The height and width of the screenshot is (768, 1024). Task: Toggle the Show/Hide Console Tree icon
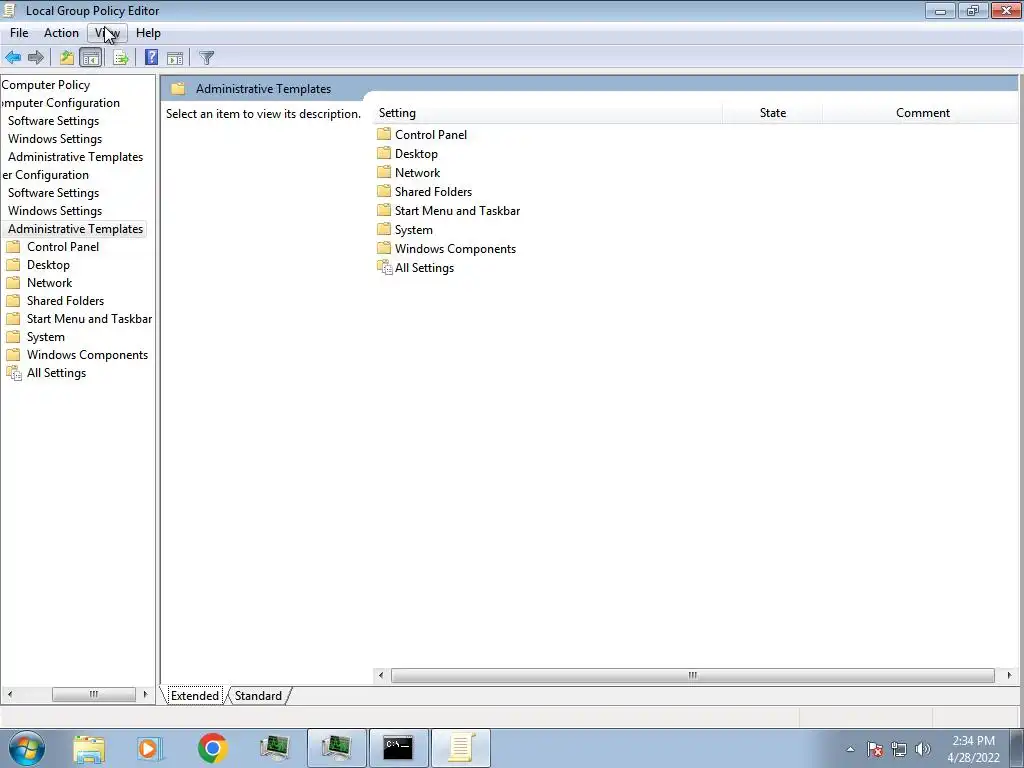(x=91, y=57)
